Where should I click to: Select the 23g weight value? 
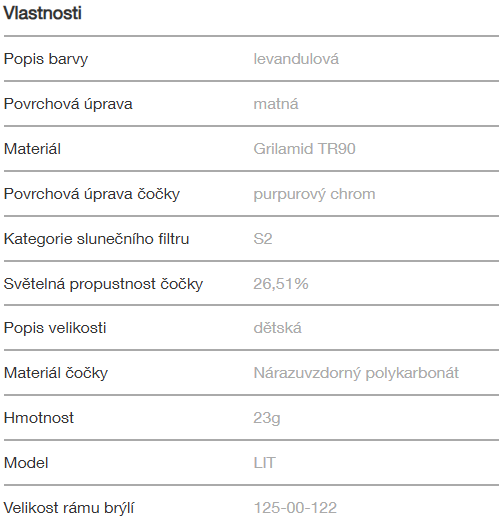[x=267, y=418]
